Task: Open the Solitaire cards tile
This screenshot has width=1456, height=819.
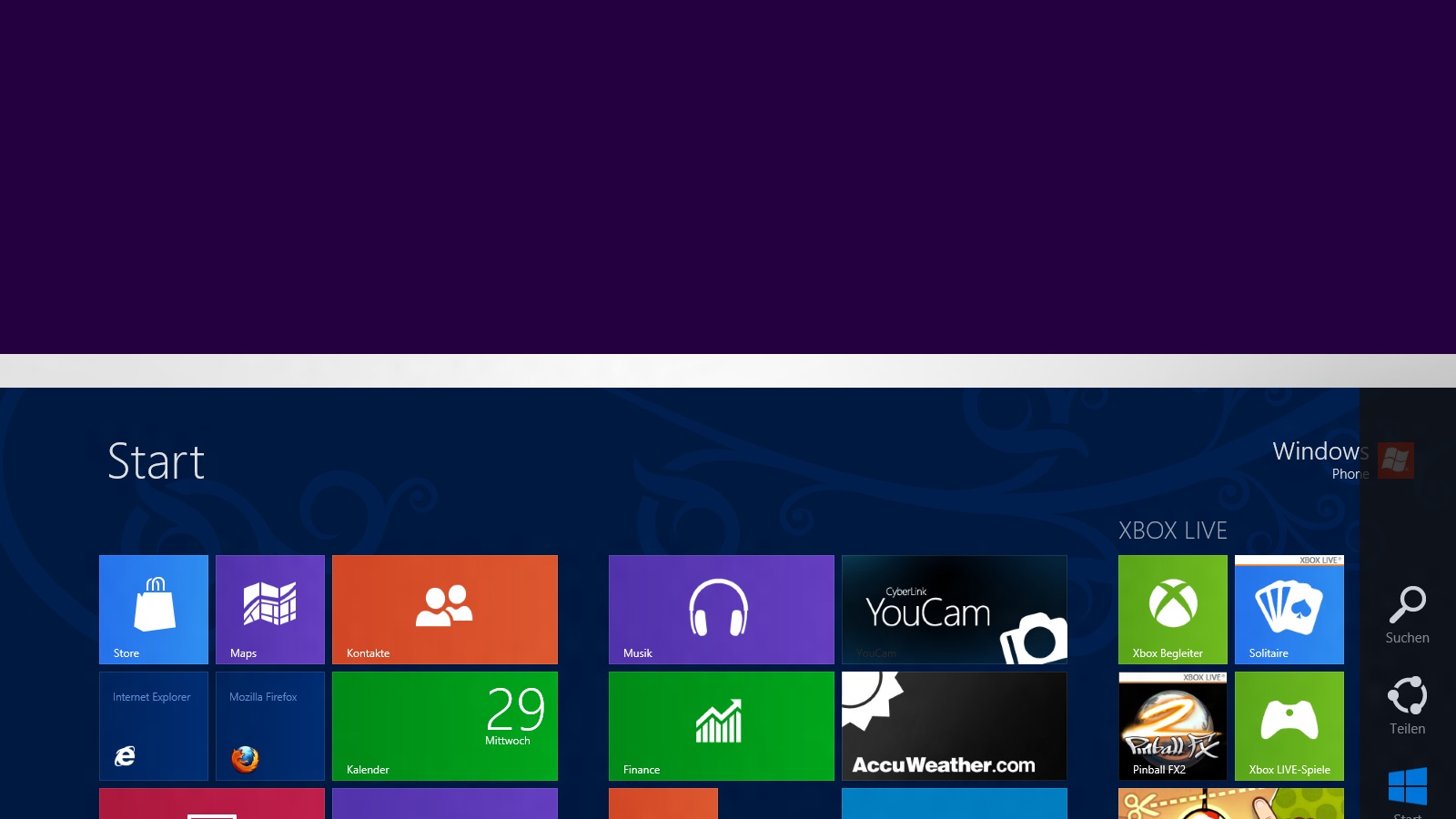Action: (1289, 610)
